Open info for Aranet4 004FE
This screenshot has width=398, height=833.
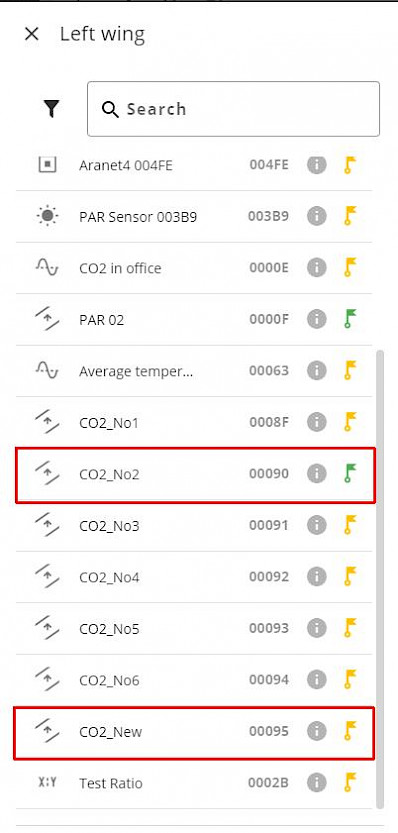coord(317,165)
